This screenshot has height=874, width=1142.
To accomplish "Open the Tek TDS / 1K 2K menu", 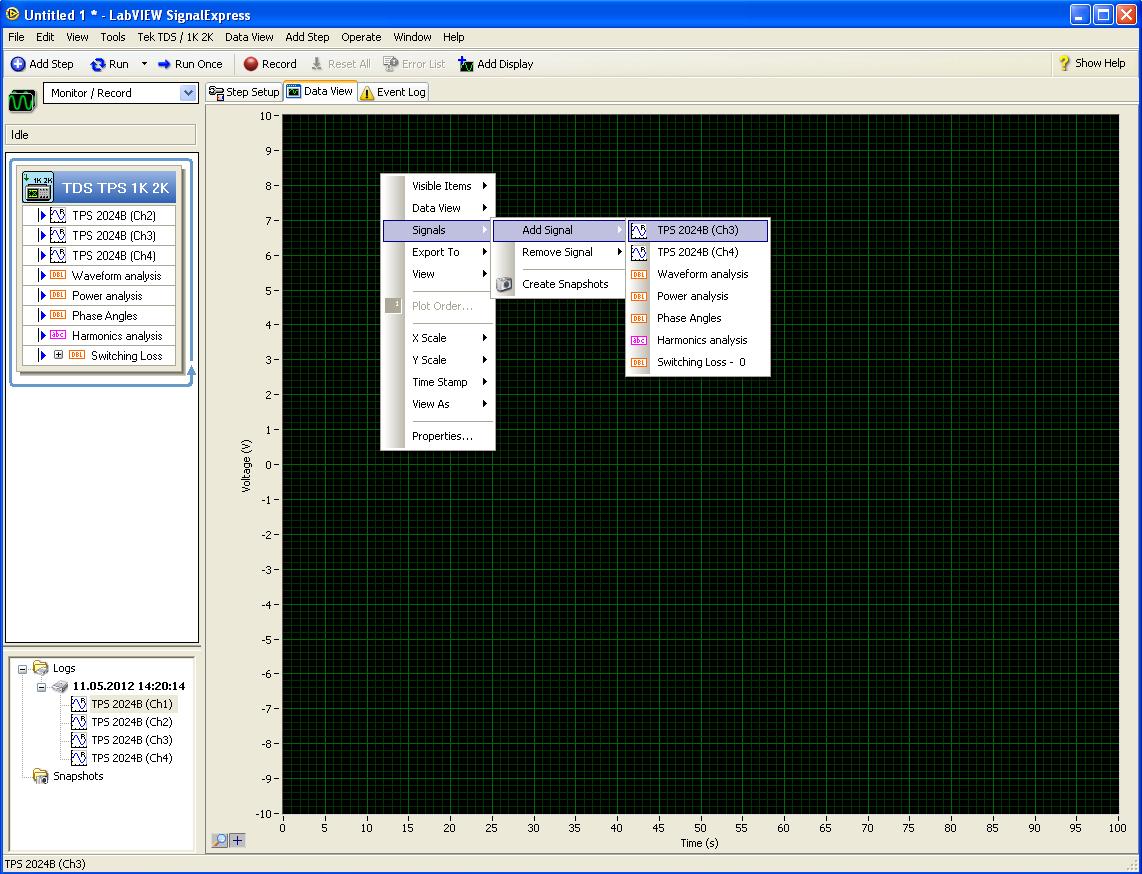I will (176, 37).
